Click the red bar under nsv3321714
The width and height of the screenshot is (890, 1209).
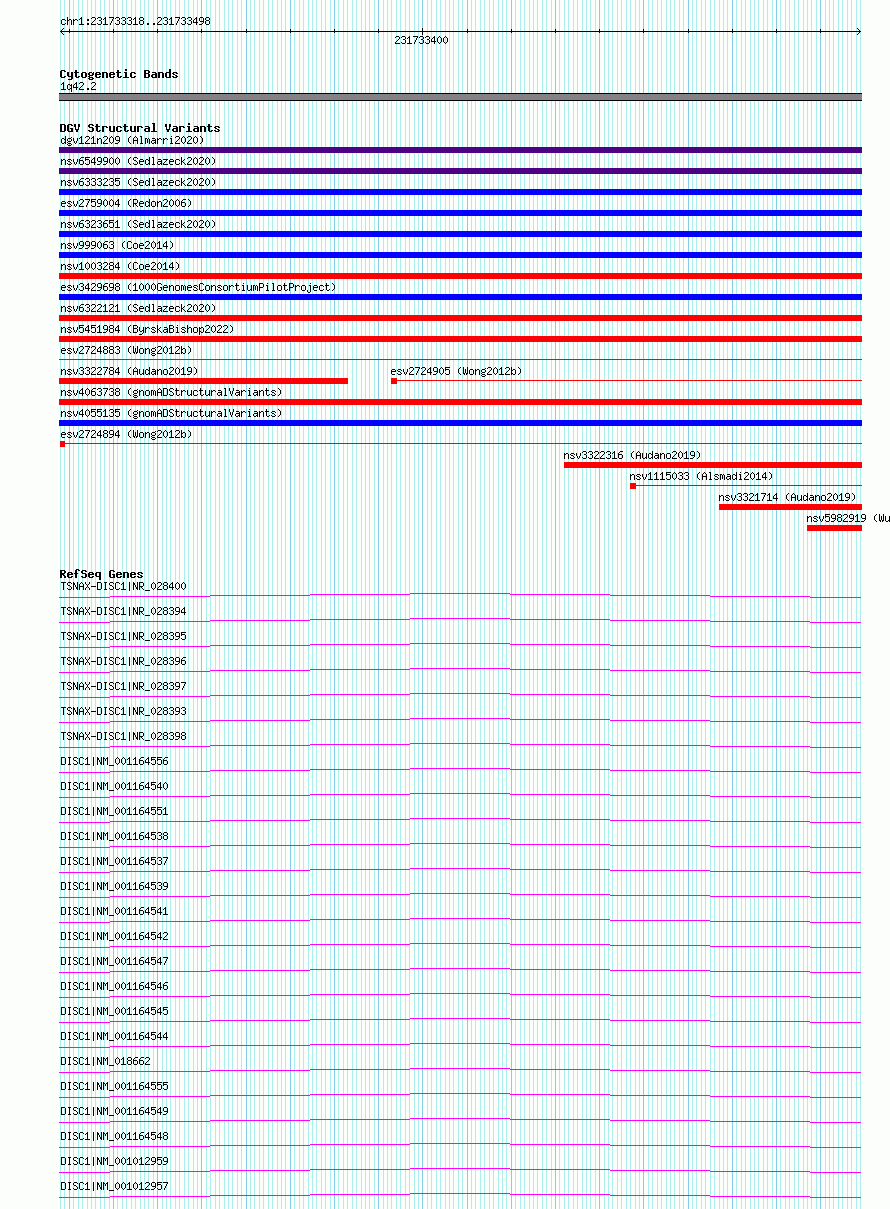[790, 507]
